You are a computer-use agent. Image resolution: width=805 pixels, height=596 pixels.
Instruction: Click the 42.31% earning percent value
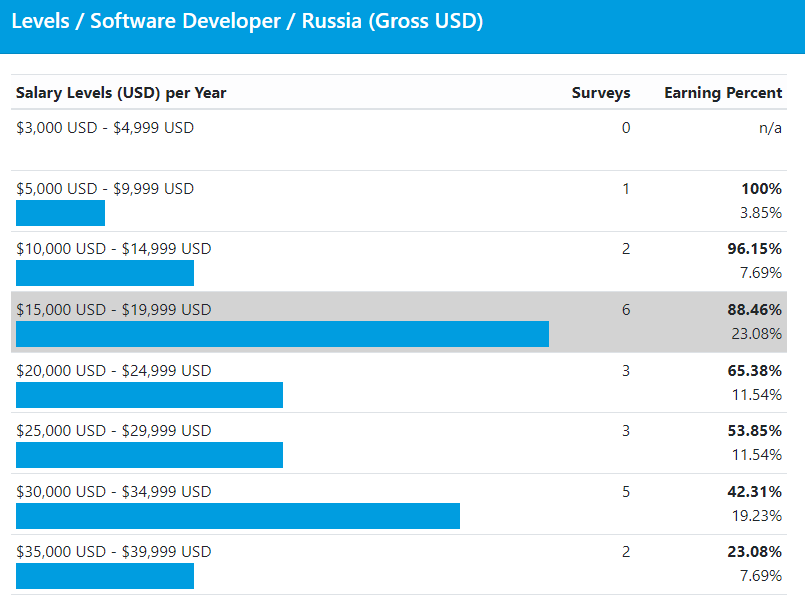(x=754, y=492)
